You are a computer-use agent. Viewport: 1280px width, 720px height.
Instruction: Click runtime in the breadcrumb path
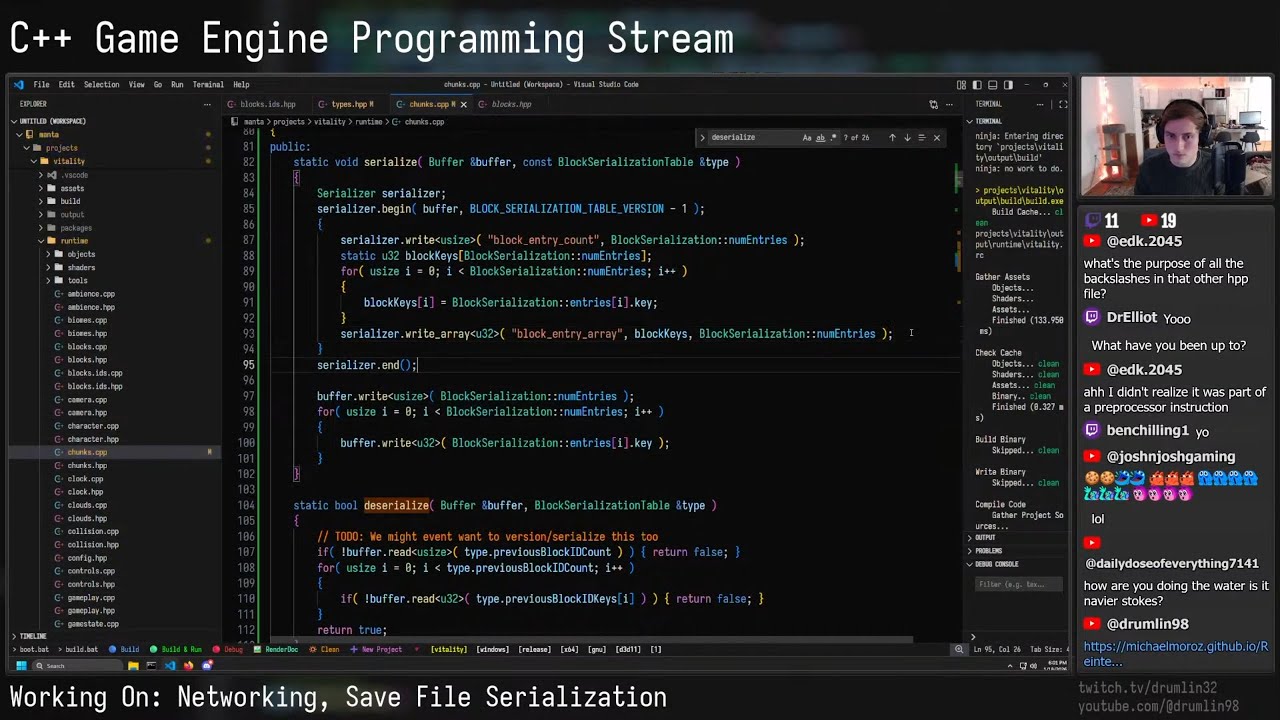tap(368, 122)
